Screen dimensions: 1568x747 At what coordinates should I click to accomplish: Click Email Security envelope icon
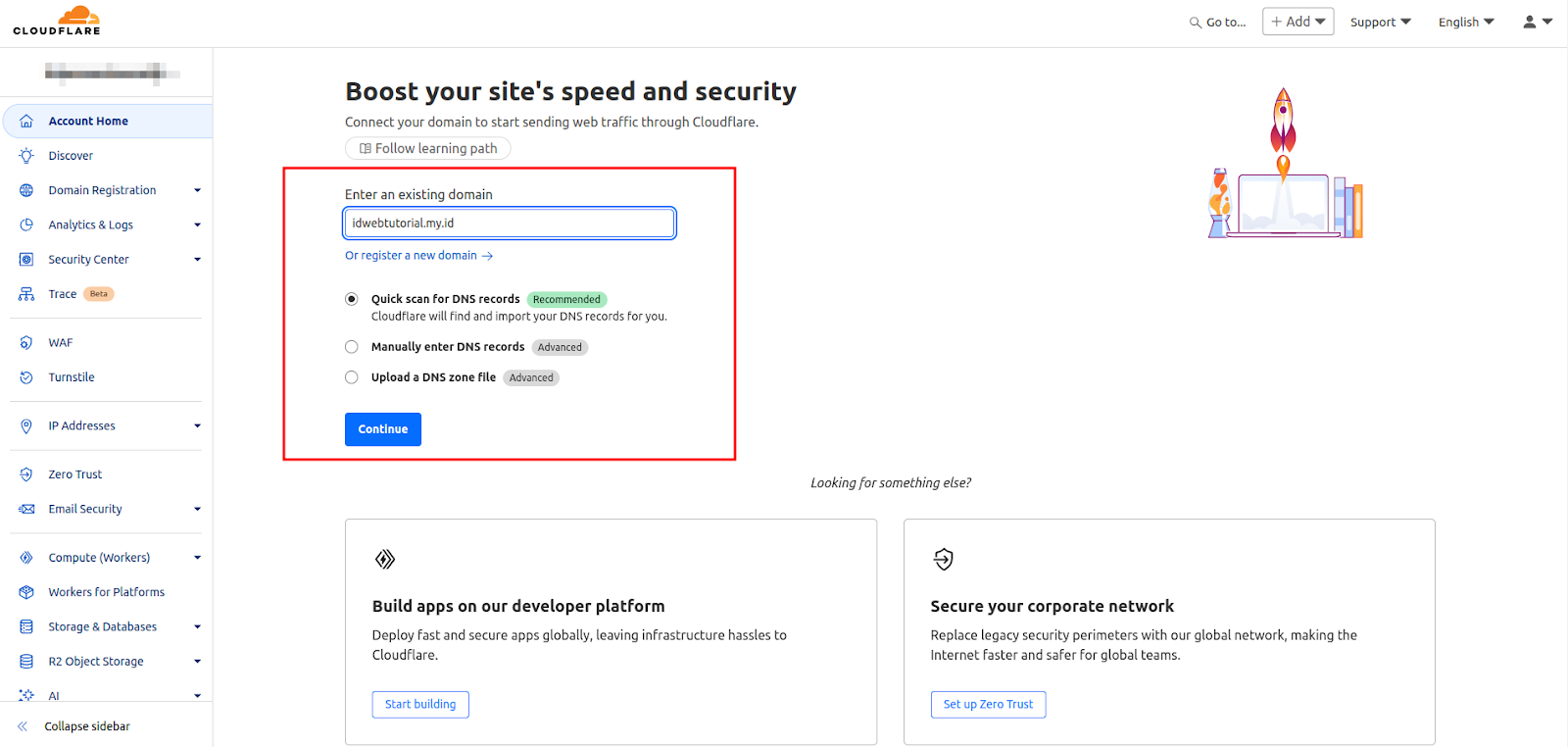[x=26, y=510]
